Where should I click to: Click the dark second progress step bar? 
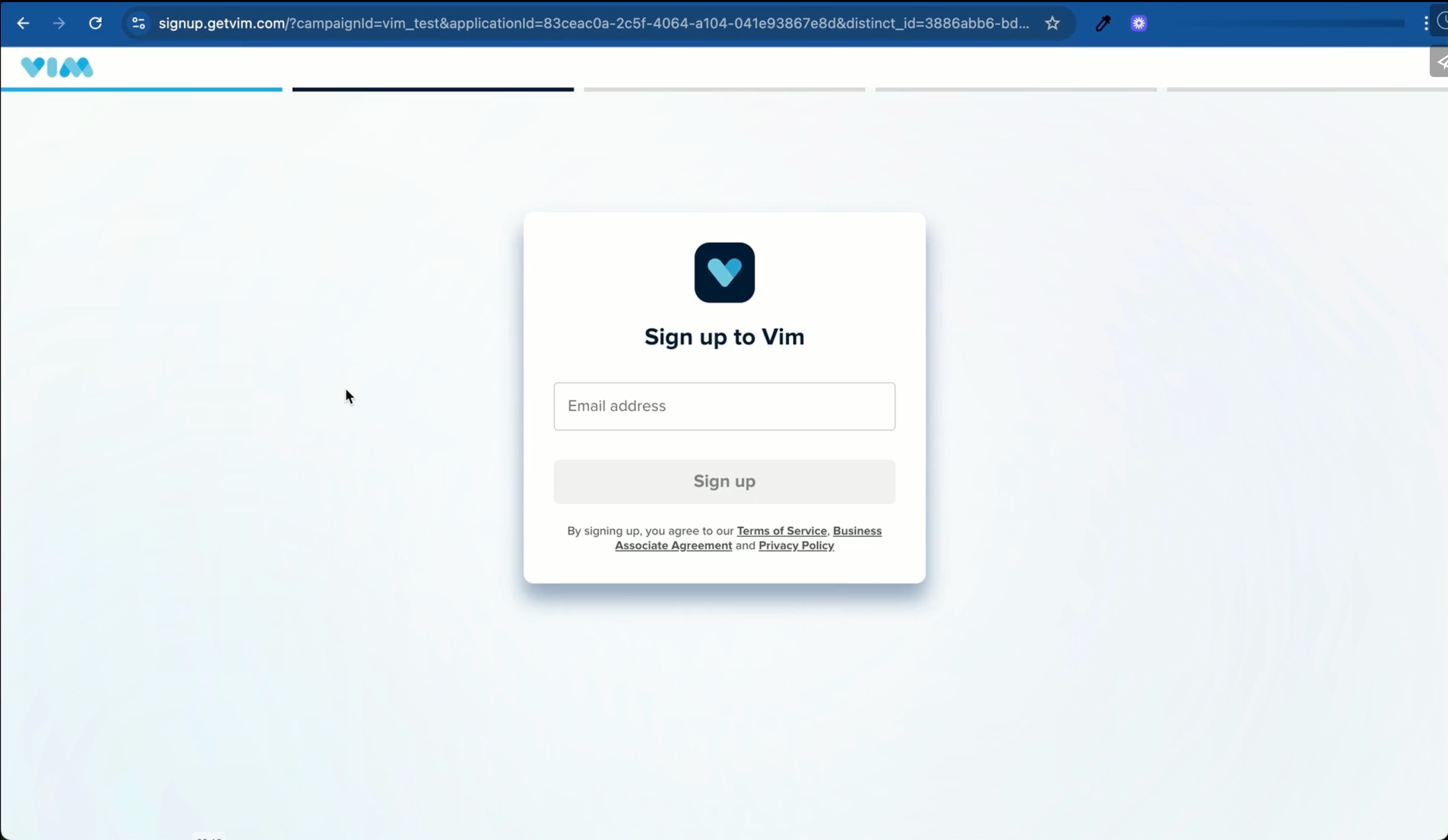tap(433, 90)
